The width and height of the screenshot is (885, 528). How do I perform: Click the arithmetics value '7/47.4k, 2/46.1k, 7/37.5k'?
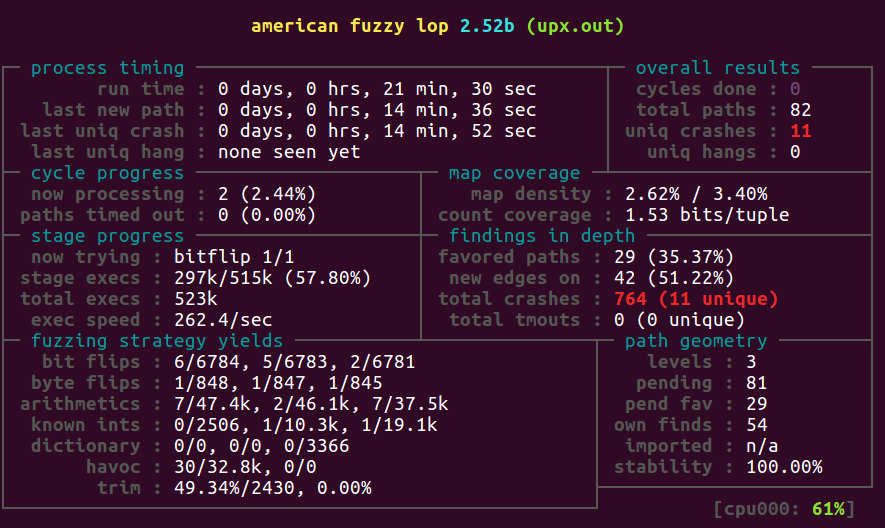311,404
